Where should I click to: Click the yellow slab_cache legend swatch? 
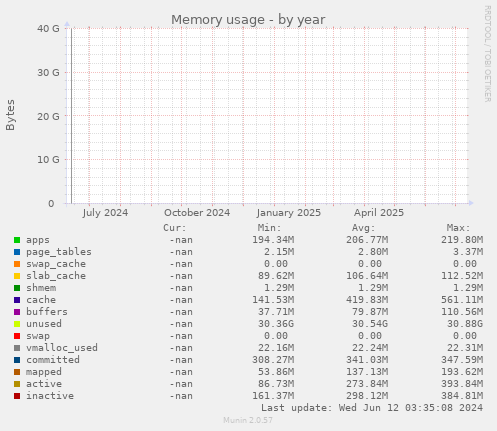17,276
